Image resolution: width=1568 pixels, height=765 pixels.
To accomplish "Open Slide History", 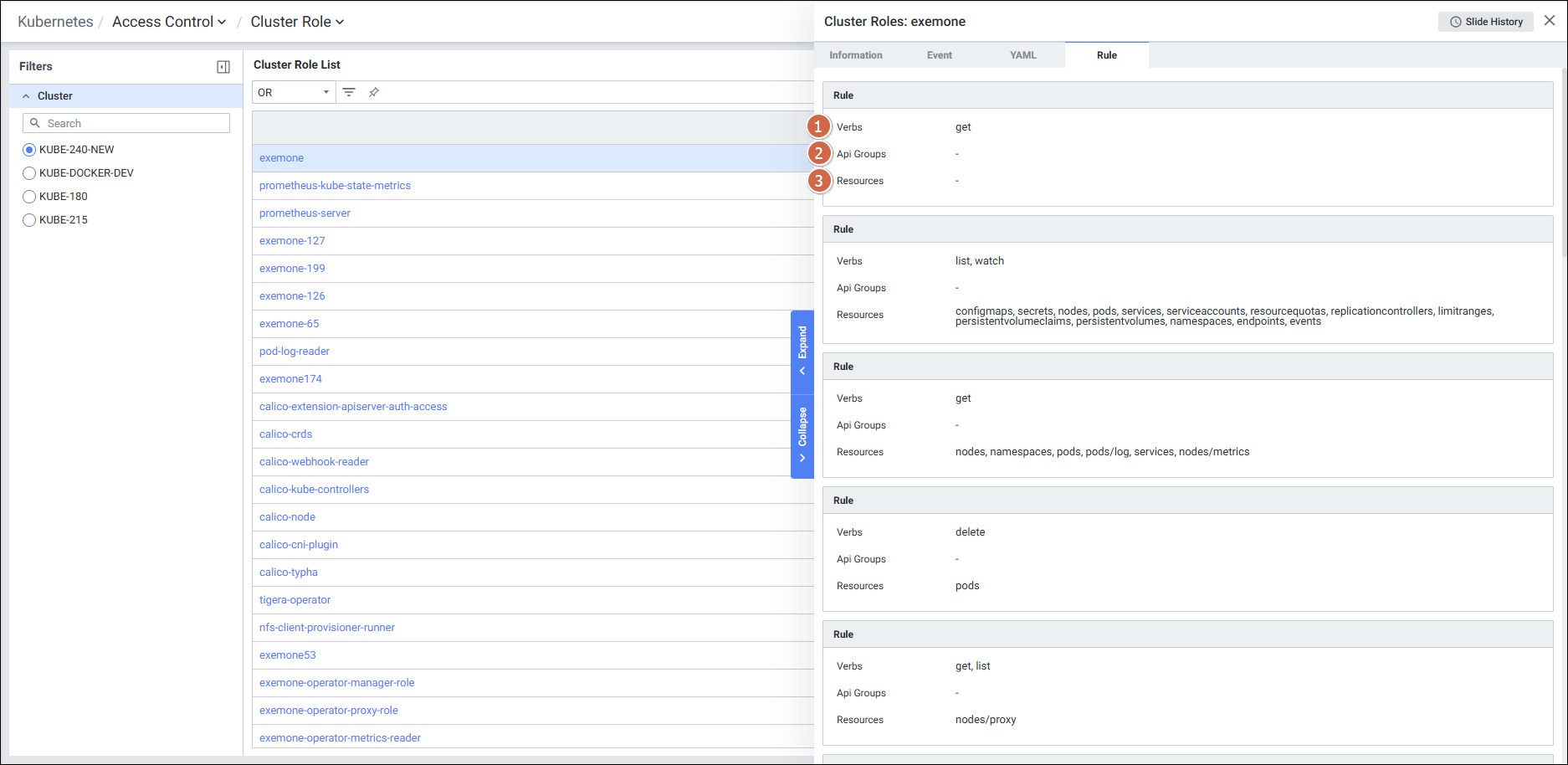I will pos(1485,22).
